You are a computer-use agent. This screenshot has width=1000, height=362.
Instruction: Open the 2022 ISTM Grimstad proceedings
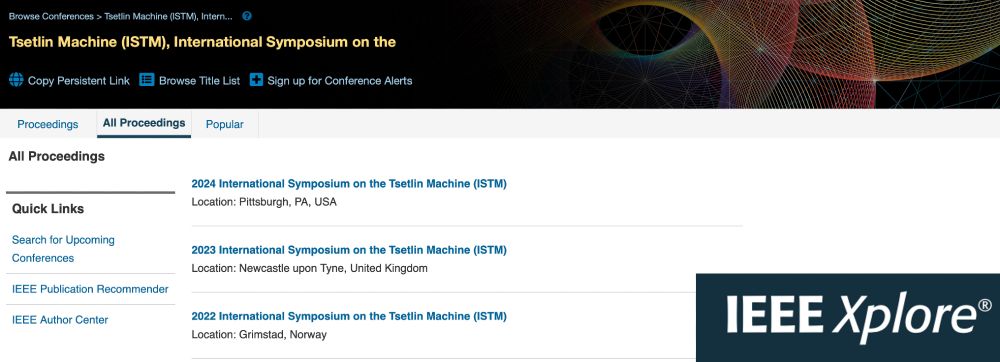click(x=349, y=316)
